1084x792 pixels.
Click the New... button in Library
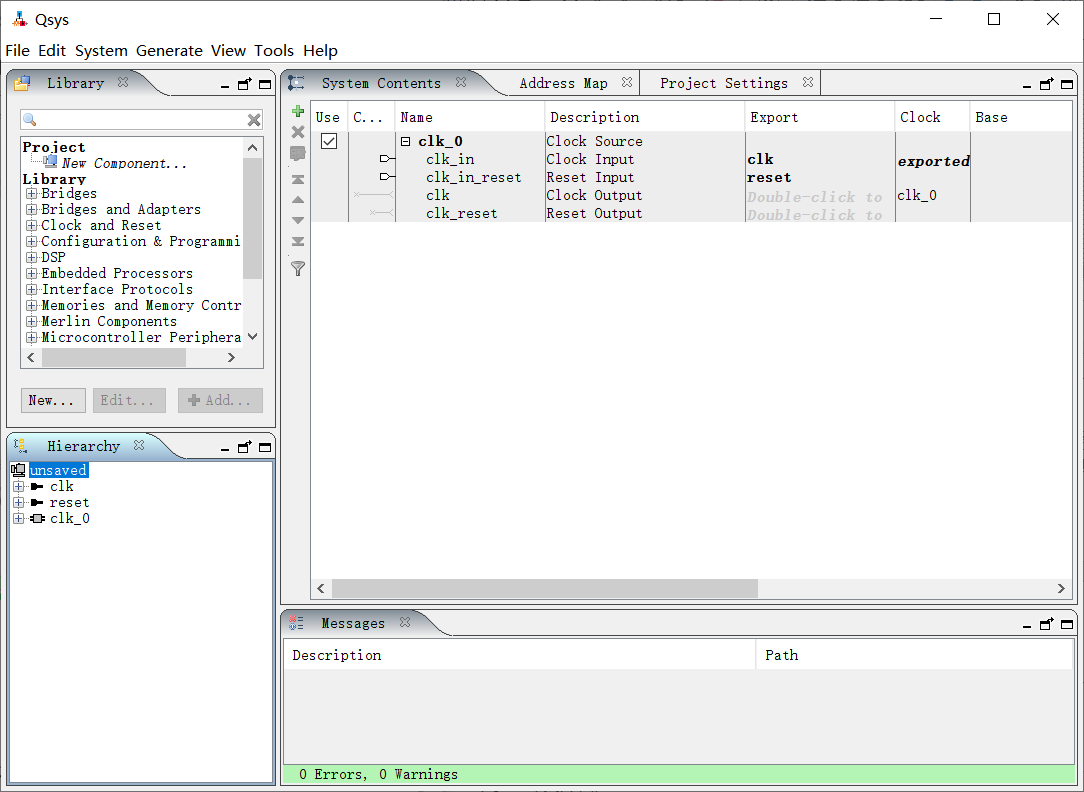point(52,400)
